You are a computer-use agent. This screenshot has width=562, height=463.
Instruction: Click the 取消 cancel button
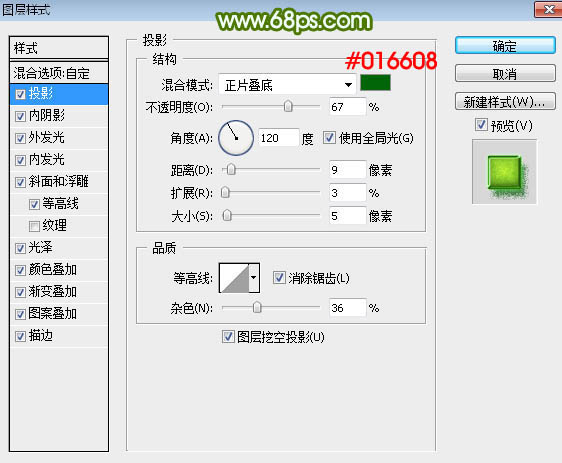pos(505,73)
